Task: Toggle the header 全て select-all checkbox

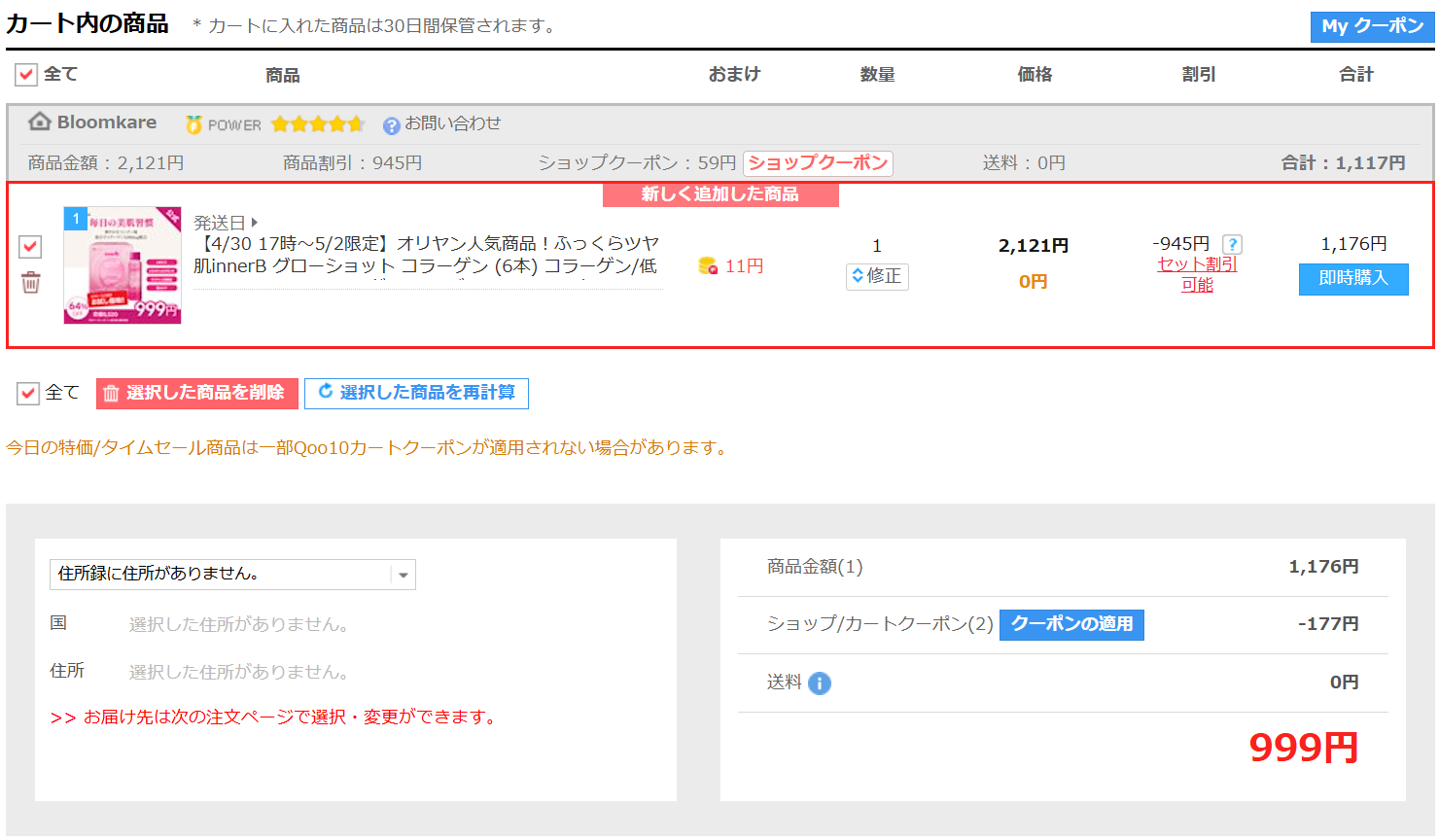Action: tap(27, 75)
